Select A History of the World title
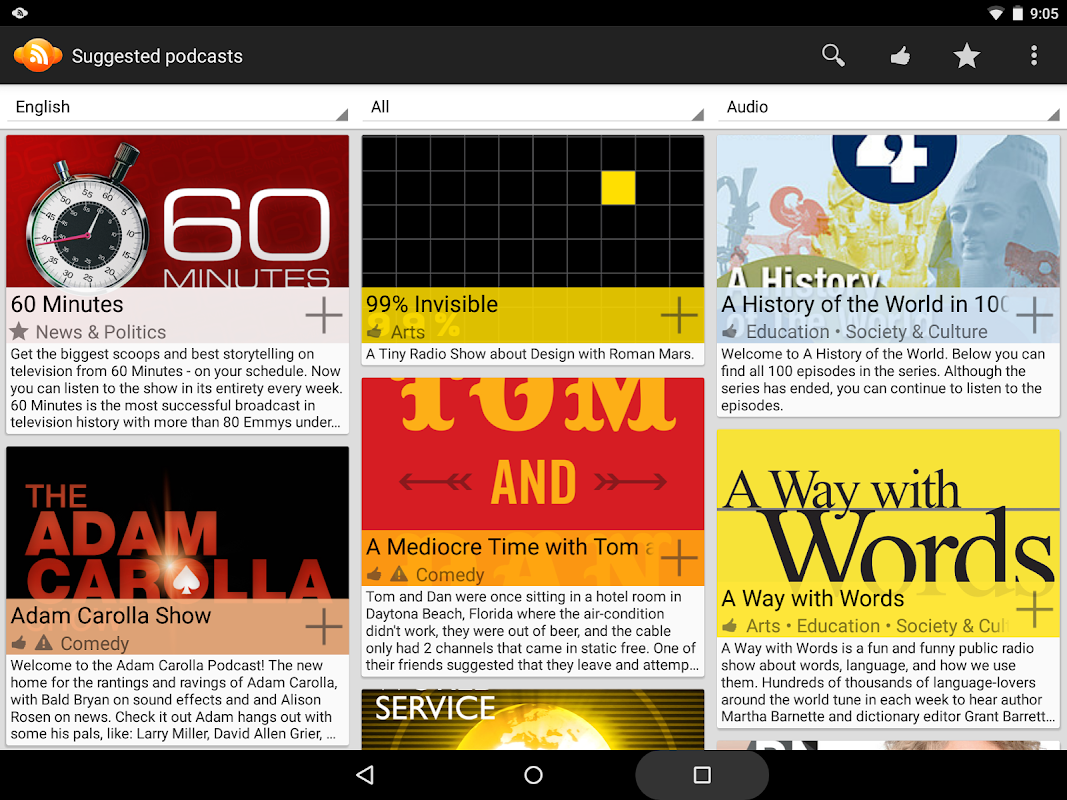The height and width of the screenshot is (800, 1067). [x=866, y=304]
